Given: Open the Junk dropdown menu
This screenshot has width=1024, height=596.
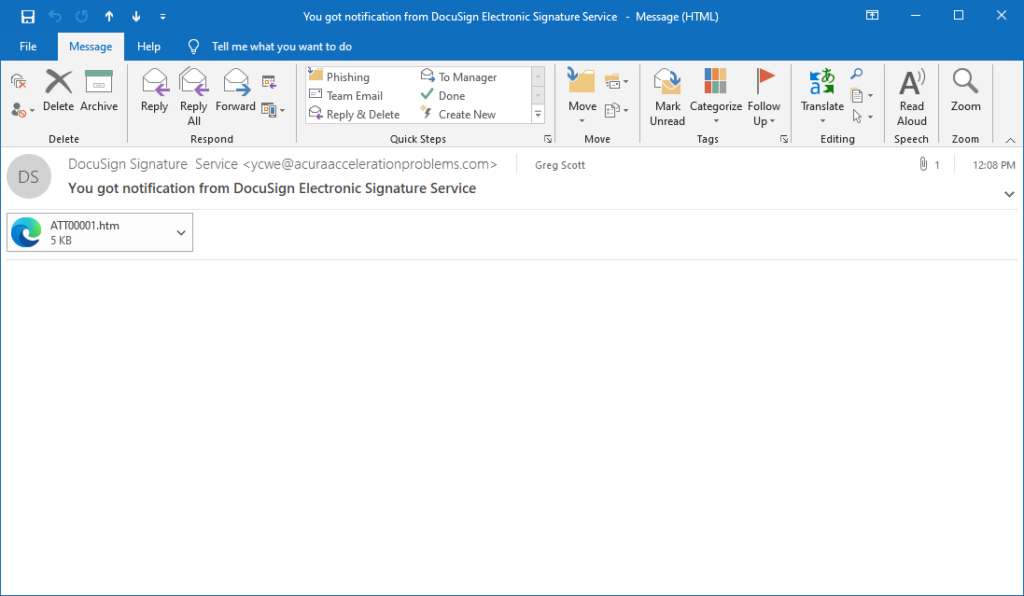Looking at the screenshot, I should coord(22,110).
